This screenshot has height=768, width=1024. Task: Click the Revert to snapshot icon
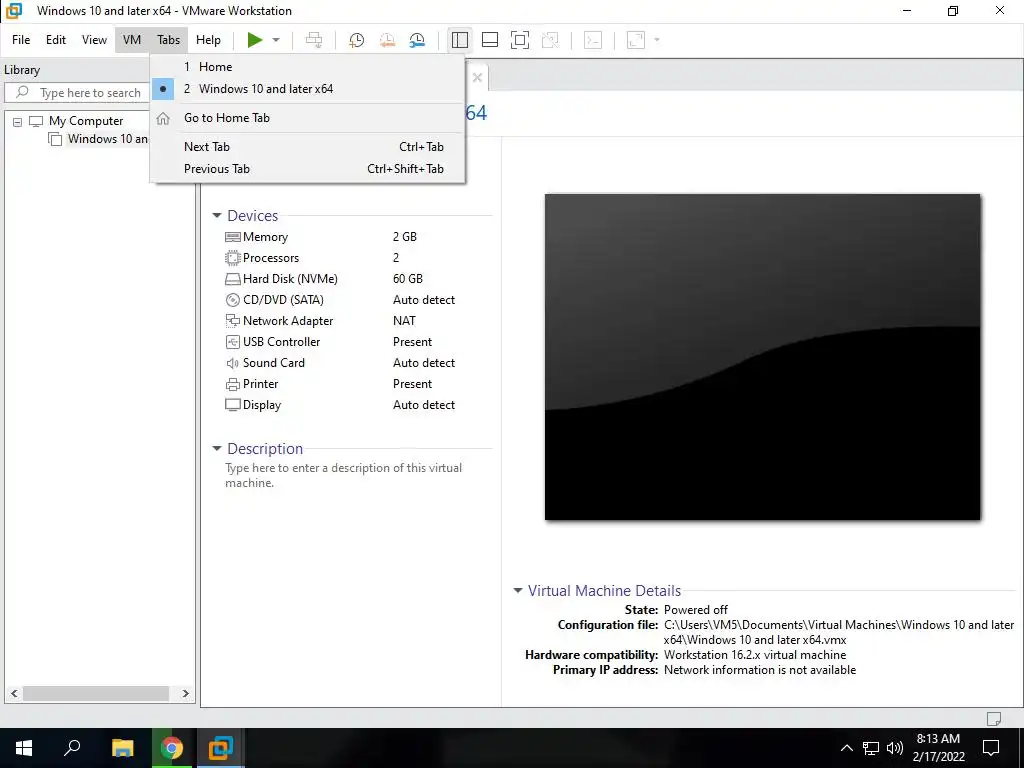(x=387, y=40)
